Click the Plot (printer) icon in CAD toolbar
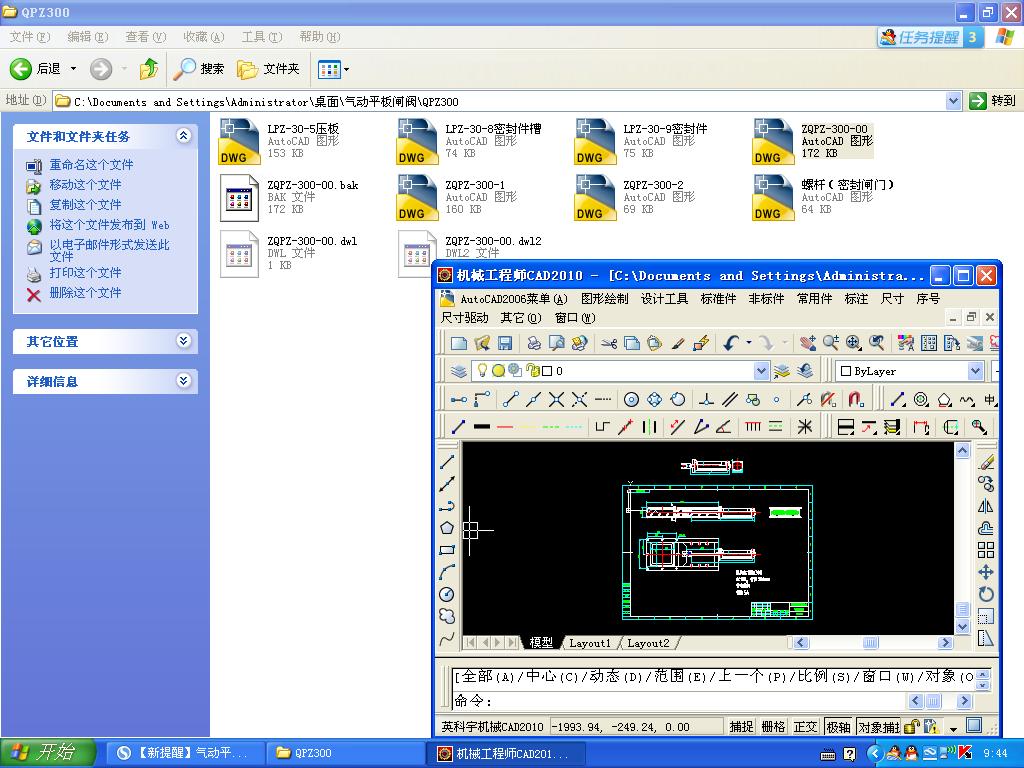 click(534, 343)
